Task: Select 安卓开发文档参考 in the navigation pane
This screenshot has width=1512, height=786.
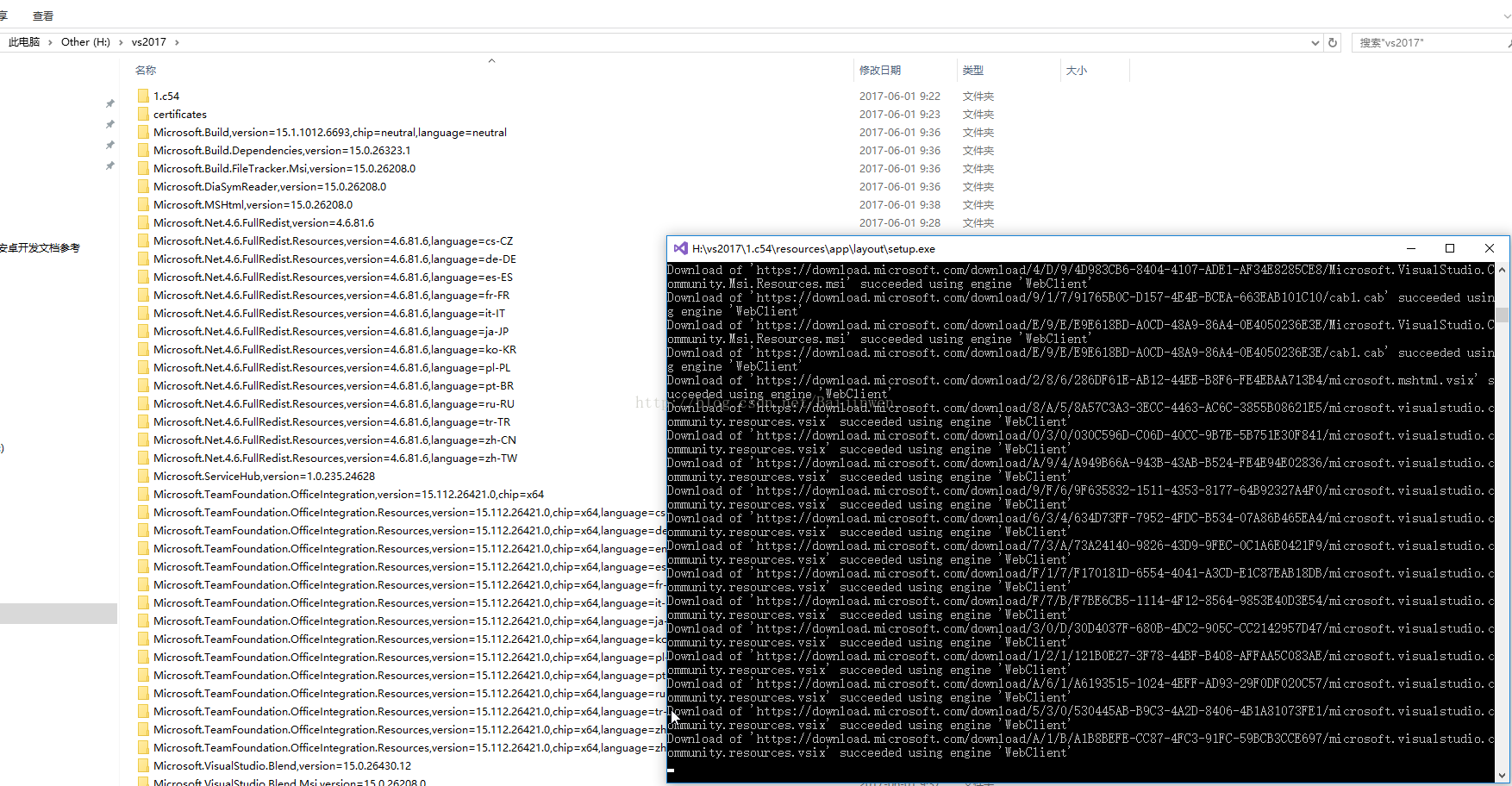Action: [40, 247]
